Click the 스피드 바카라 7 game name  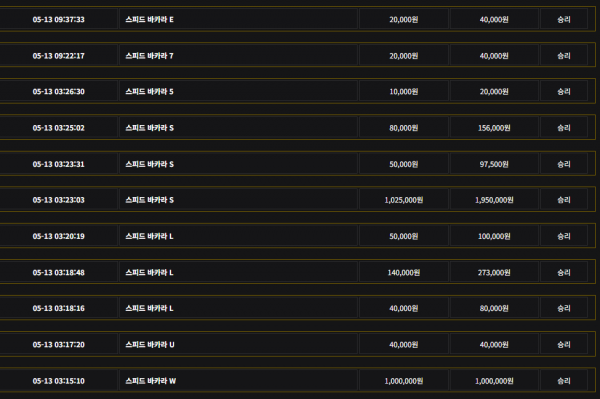(150, 56)
